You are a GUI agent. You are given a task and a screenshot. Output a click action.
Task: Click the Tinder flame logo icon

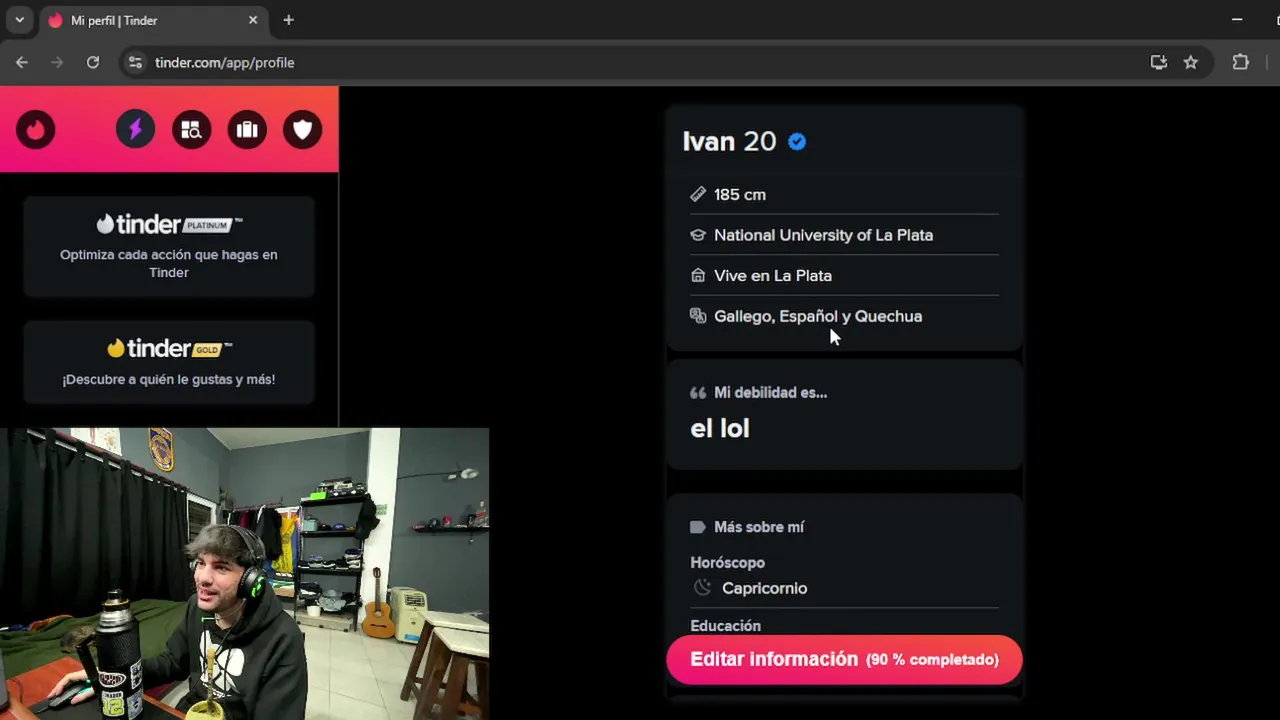point(36,130)
